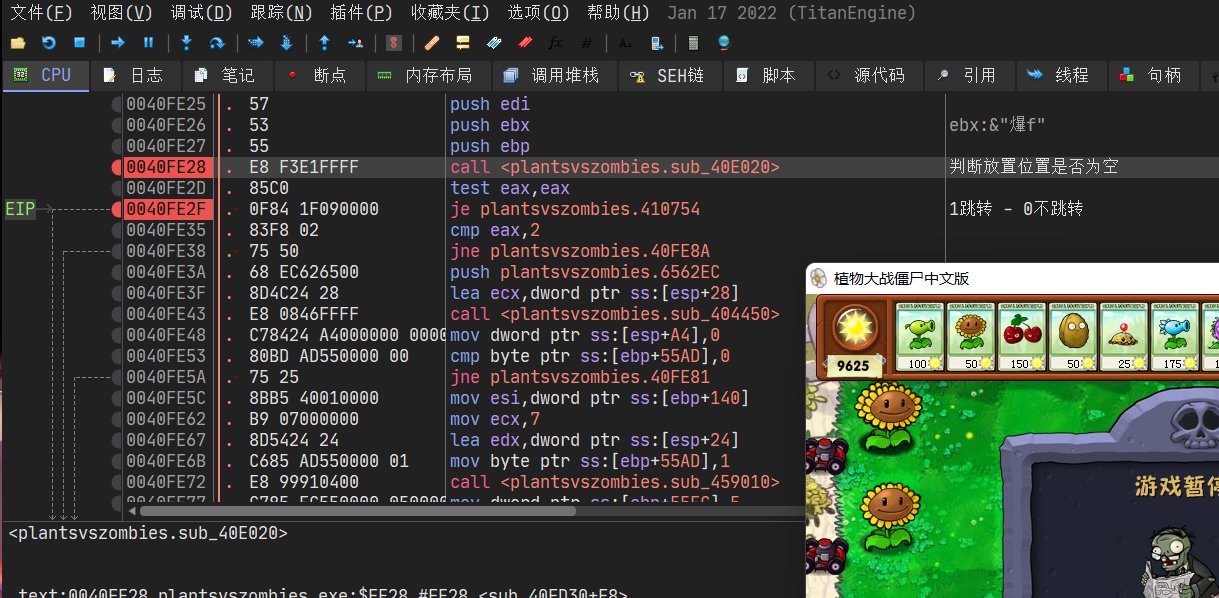
Task: Run the program with the arrow icon
Action: click(118, 43)
